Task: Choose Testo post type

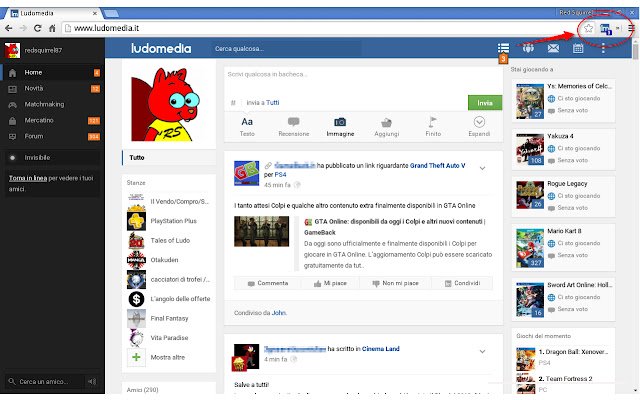Action: [x=247, y=127]
